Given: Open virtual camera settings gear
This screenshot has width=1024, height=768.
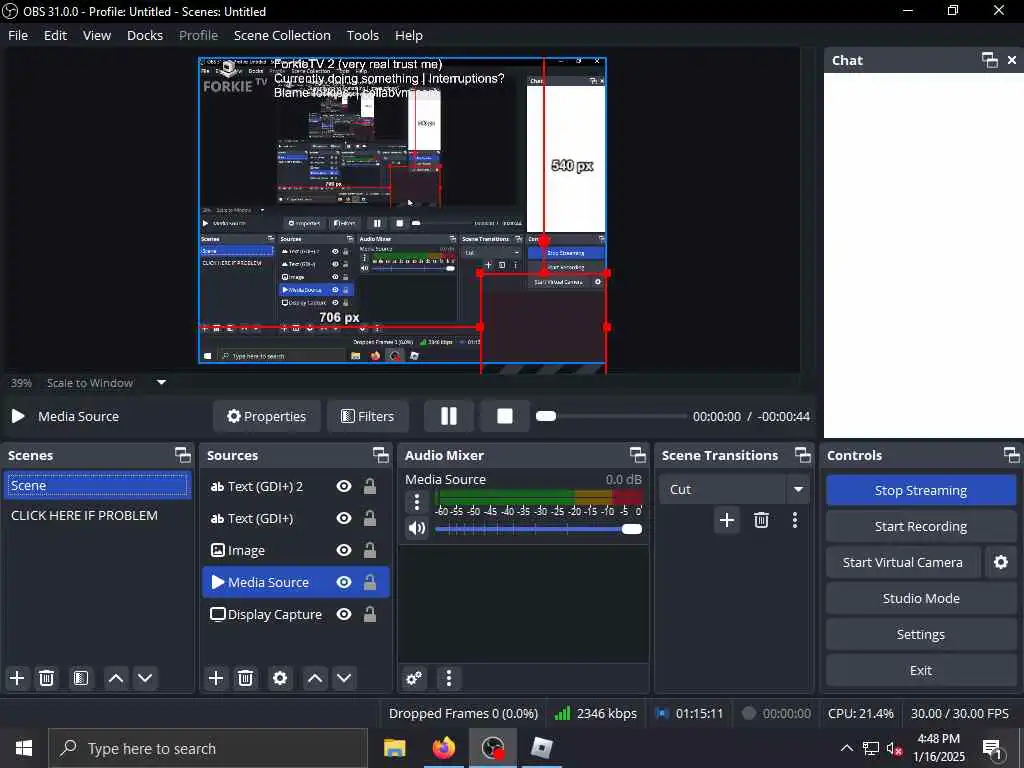Looking at the screenshot, I should coord(1000,562).
